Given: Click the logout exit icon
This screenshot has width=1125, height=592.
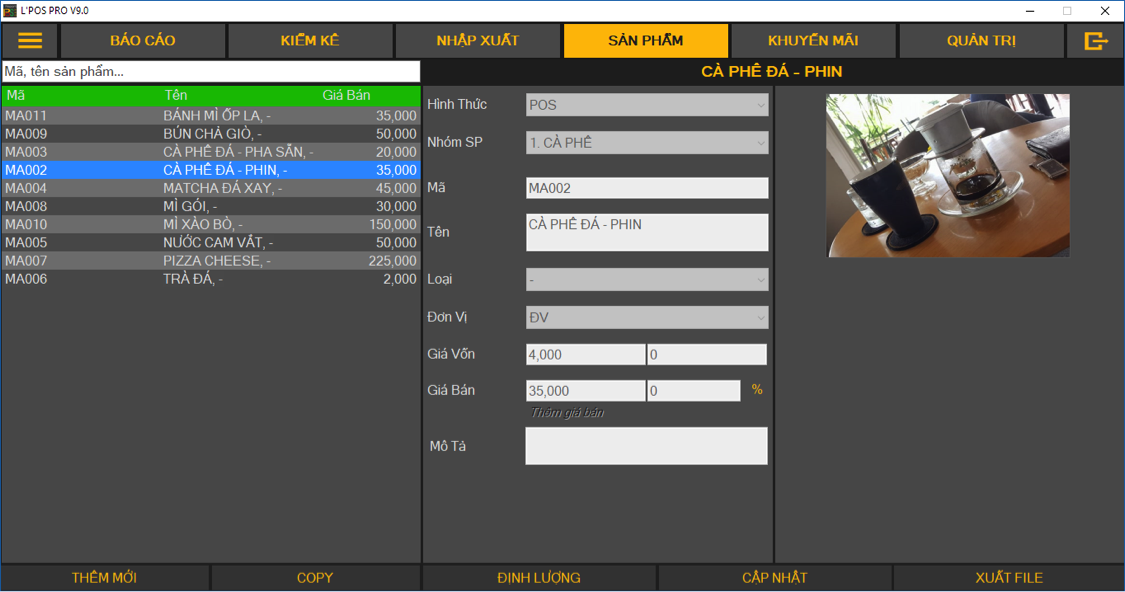Looking at the screenshot, I should [x=1096, y=41].
